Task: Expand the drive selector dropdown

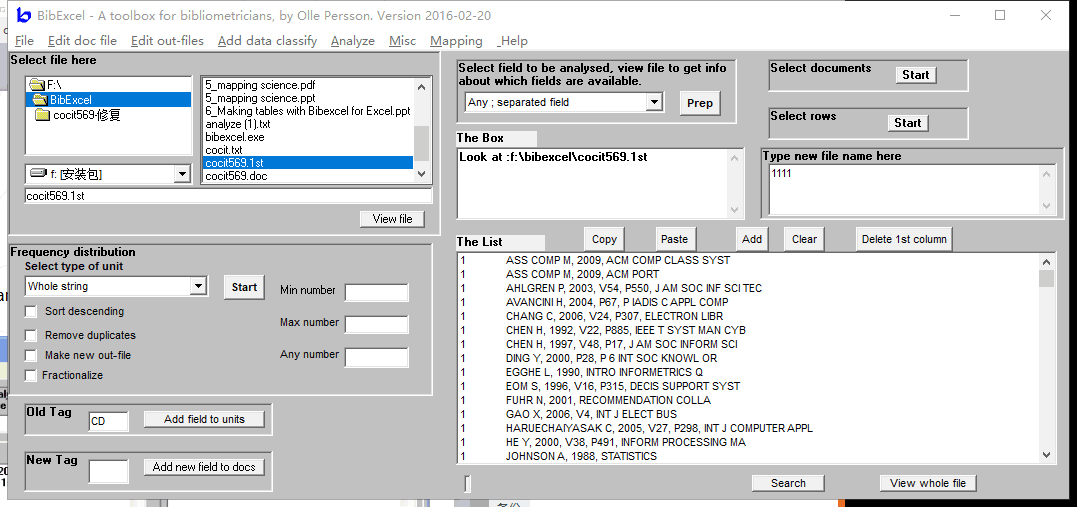Action: [182, 174]
